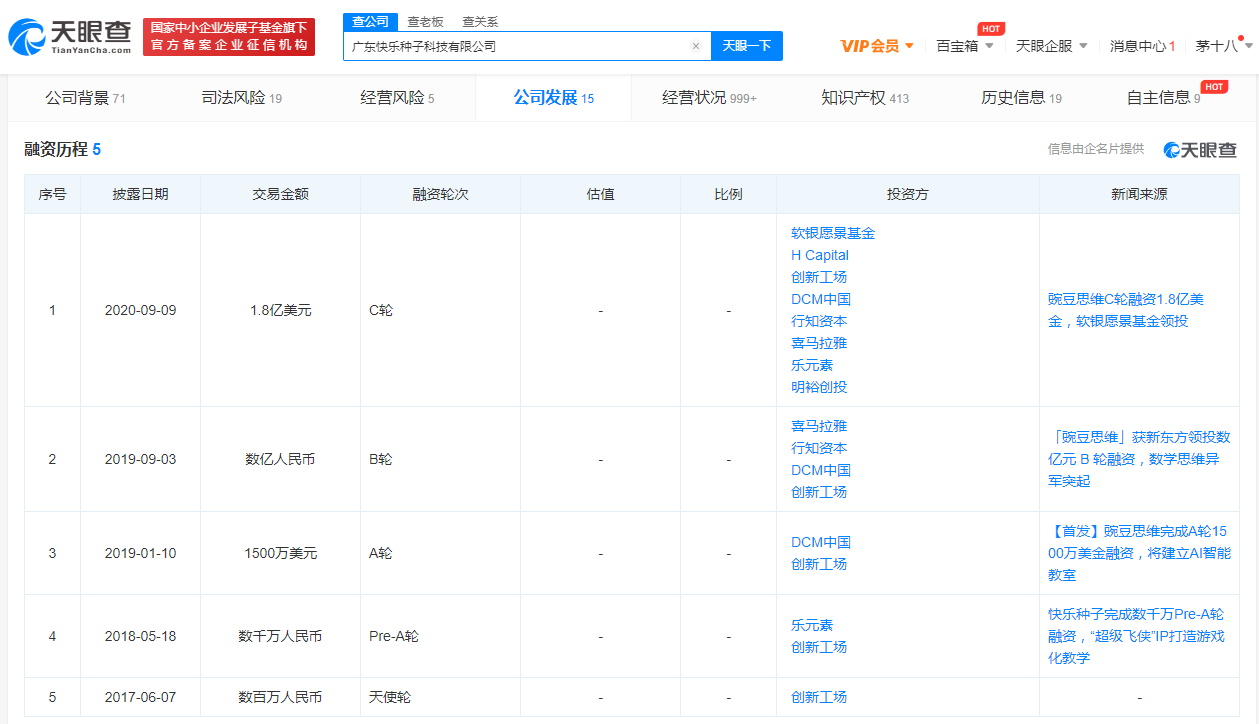Click the 融资轮次 column header
The image size is (1259, 724).
click(x=440, y=194)
